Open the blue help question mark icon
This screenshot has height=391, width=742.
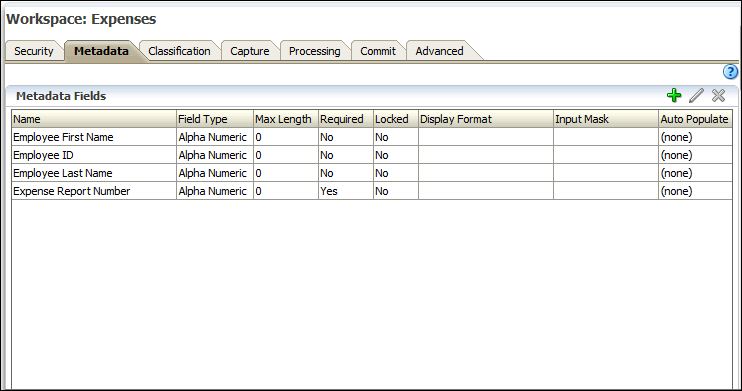(x=730, y=72)
